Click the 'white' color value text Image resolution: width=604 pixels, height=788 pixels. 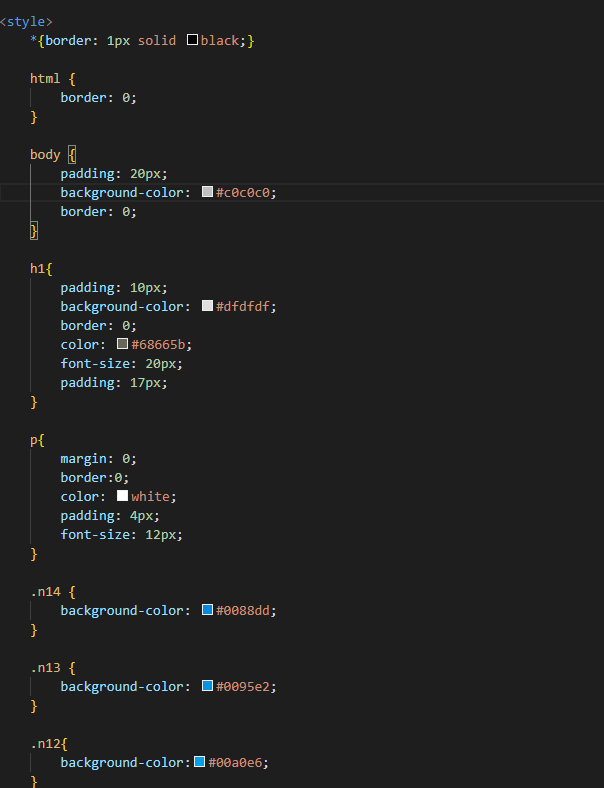coord(150,497)
